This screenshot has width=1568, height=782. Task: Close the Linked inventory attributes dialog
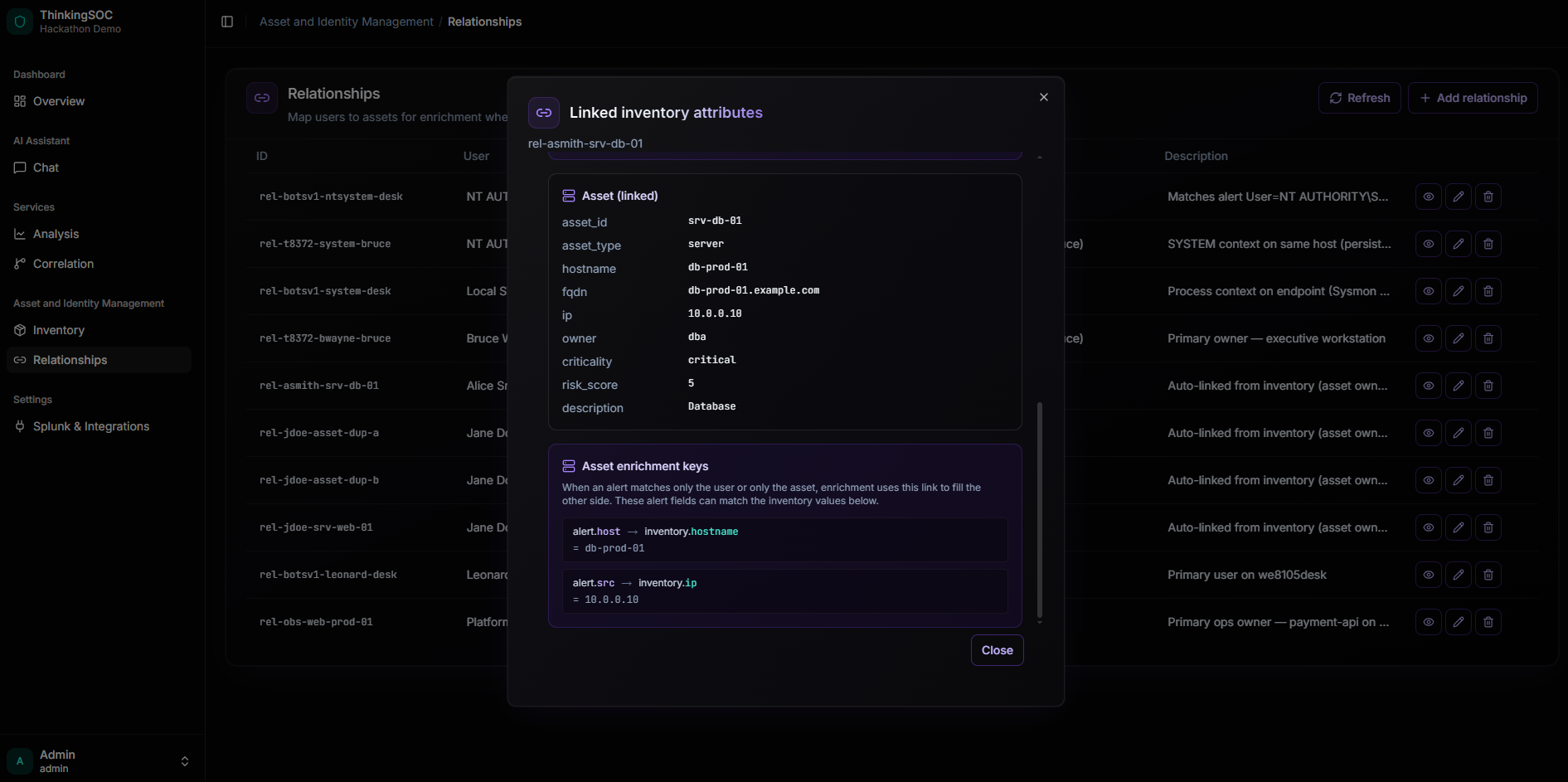[1044, 97]
